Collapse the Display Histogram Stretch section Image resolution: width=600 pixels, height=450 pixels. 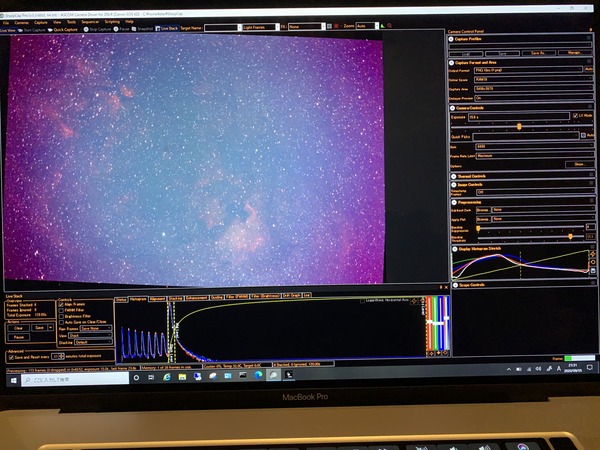(x=455, y=249)
